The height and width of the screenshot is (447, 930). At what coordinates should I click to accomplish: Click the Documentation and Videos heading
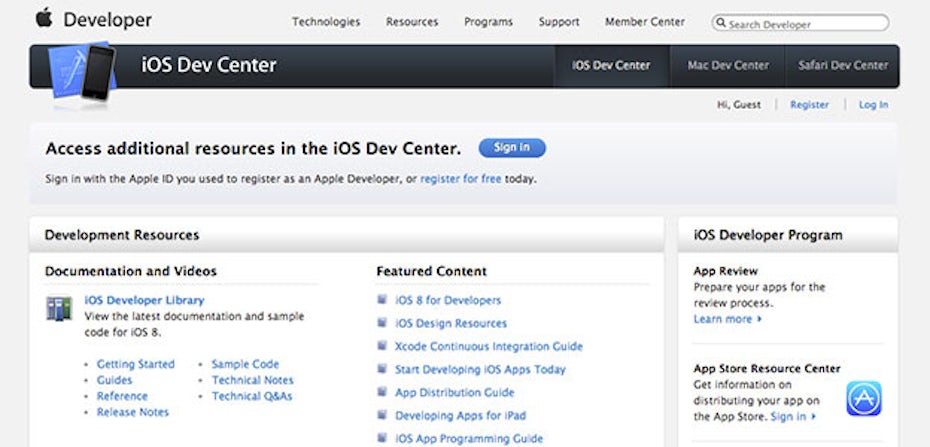(x=130, y=272)
